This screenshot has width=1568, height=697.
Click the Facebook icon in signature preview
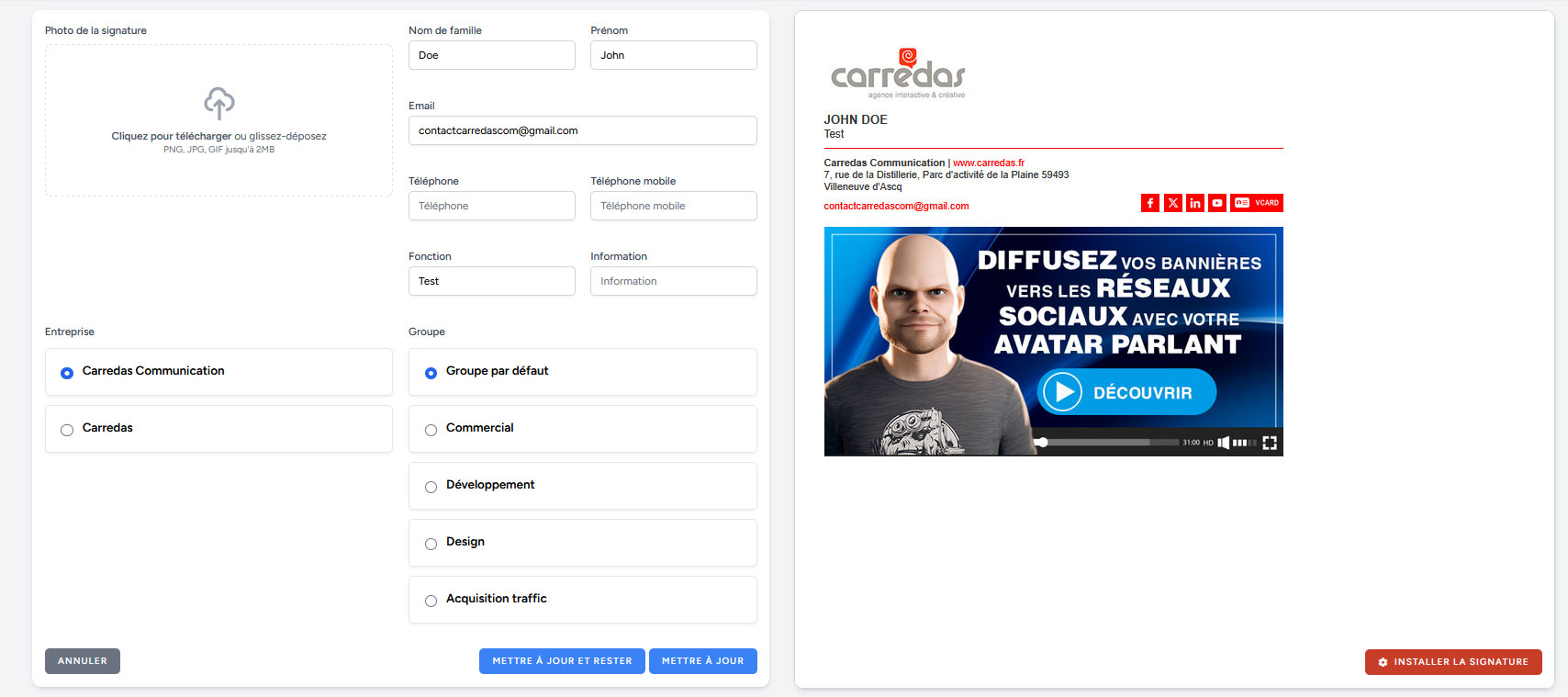1149,203
